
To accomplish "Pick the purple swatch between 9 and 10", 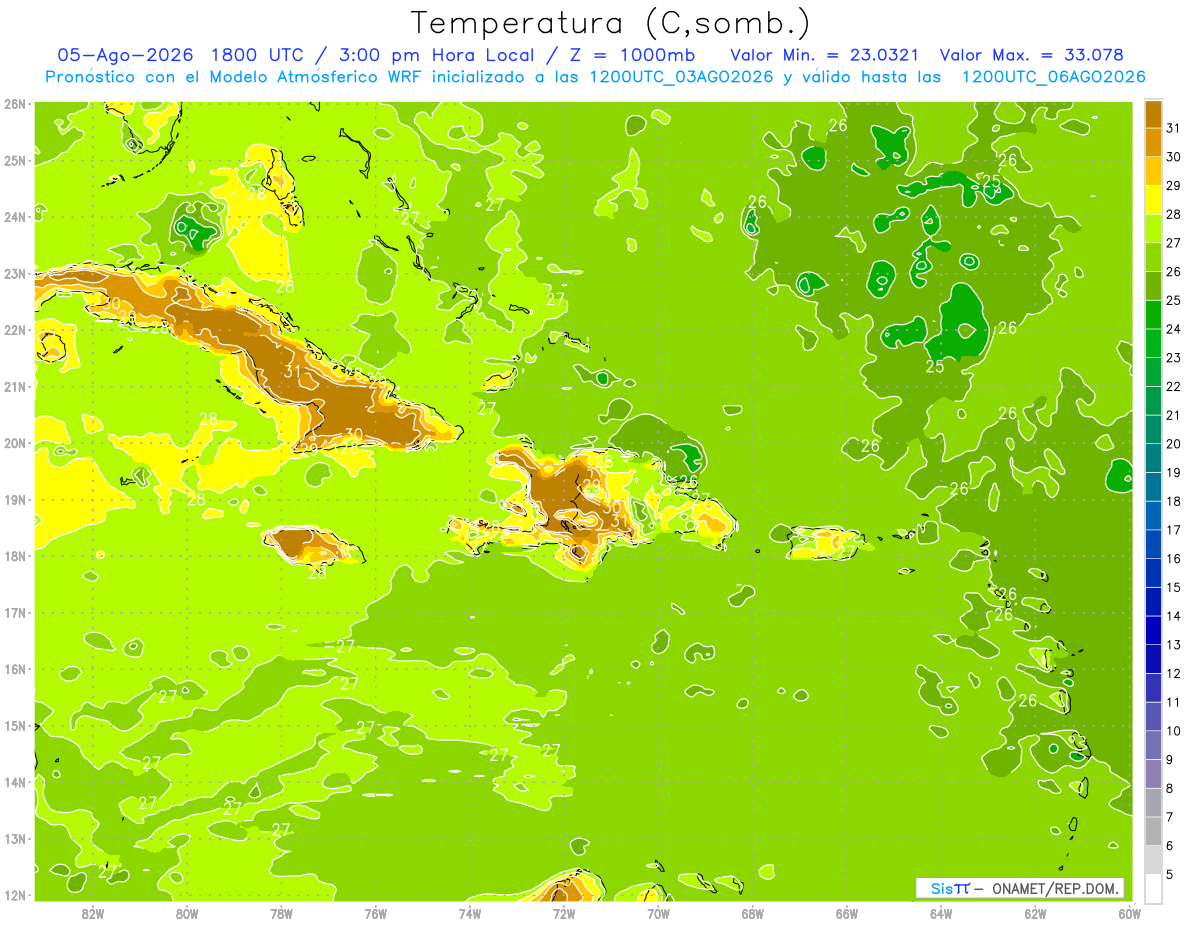I will pos(1153,744).
